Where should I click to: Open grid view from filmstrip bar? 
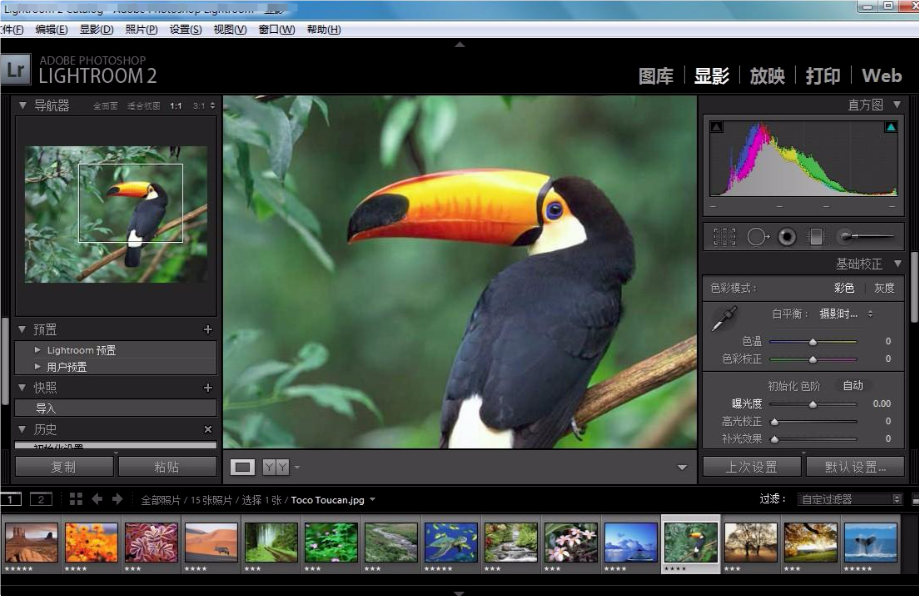[76, 499]
